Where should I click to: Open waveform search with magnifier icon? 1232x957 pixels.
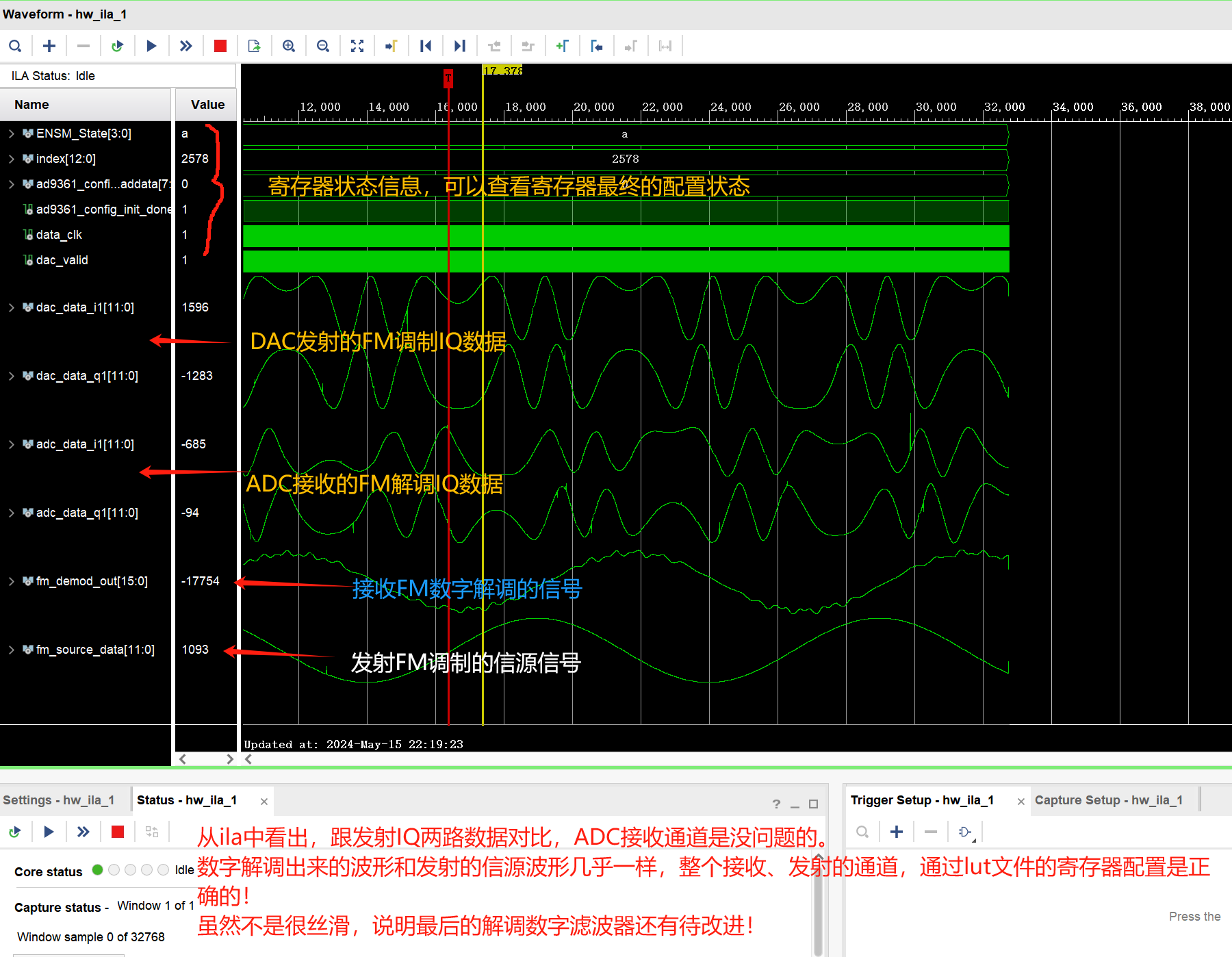(15, 46)
